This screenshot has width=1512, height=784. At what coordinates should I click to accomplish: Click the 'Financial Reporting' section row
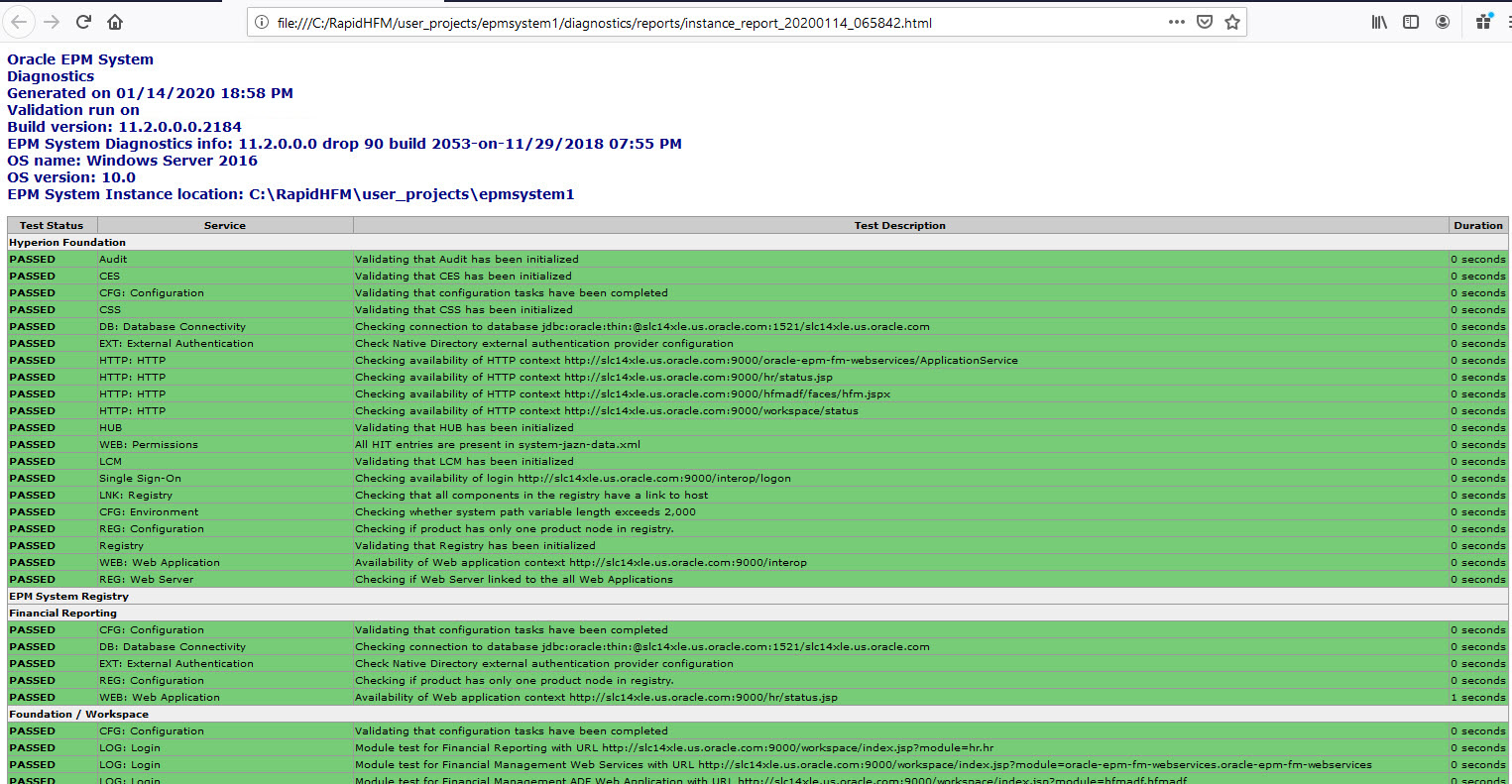tap(757, 613)
